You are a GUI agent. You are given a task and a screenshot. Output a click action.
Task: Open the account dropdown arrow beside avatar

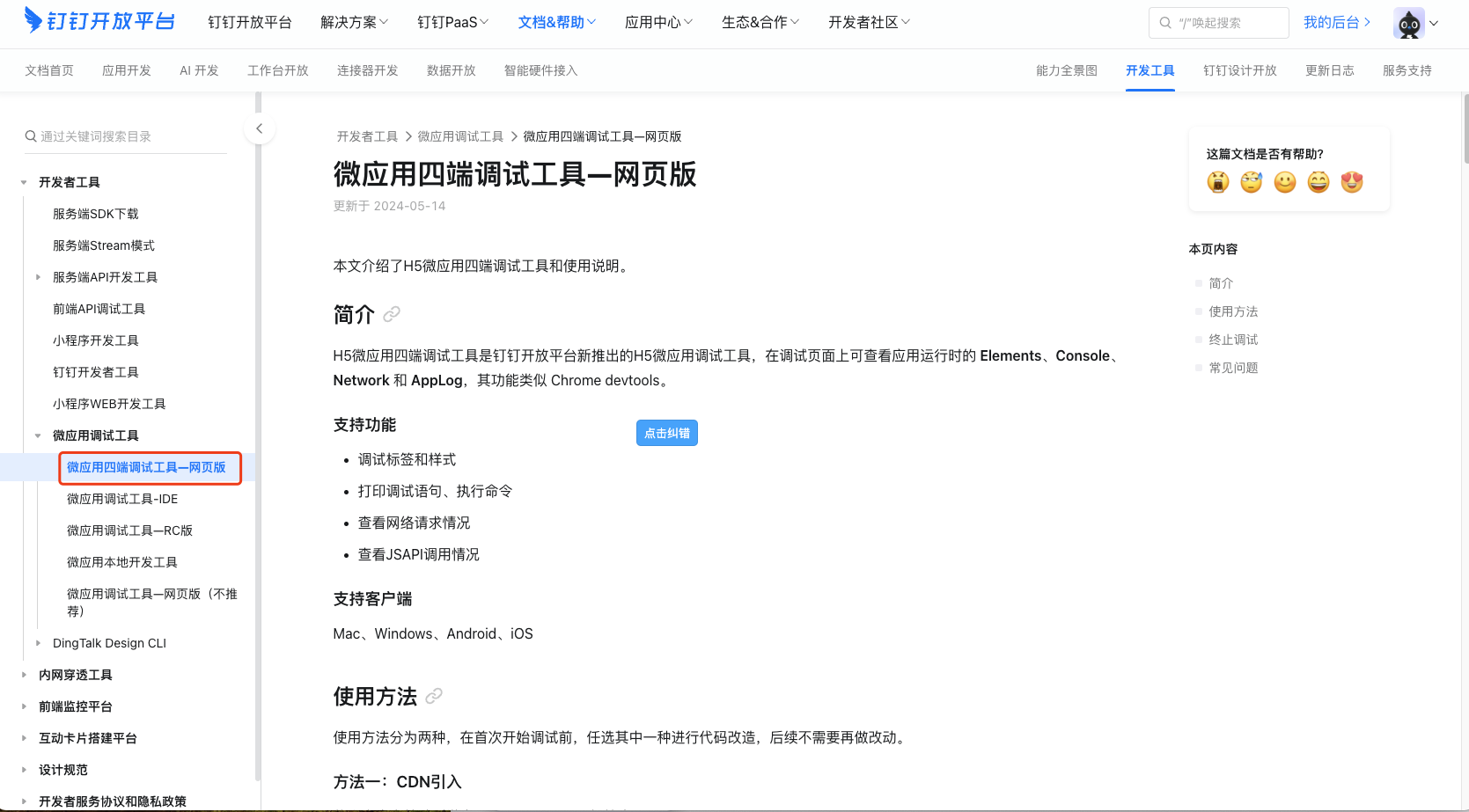1434,24
